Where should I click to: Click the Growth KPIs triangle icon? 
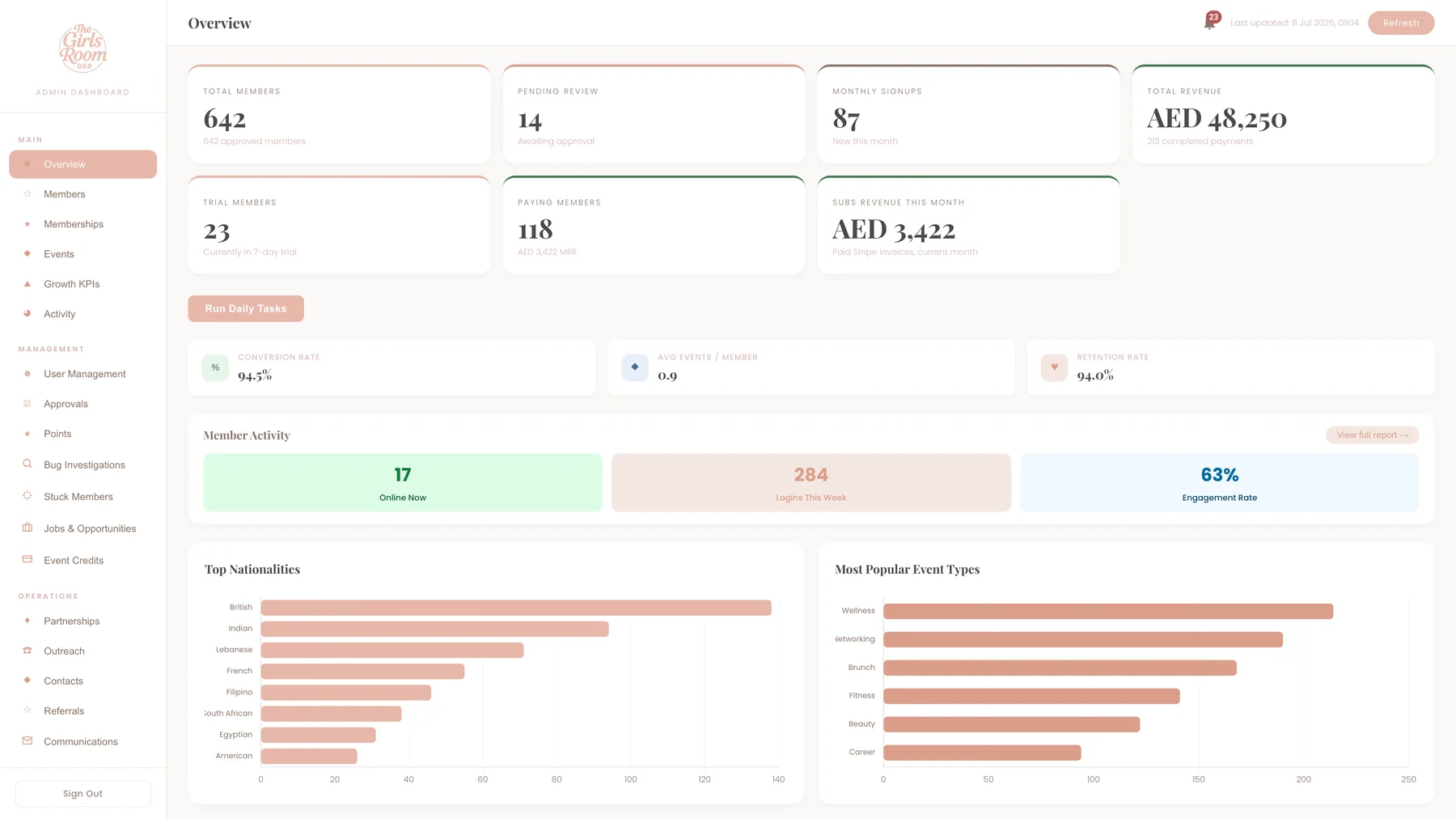(x=28, y=284)
